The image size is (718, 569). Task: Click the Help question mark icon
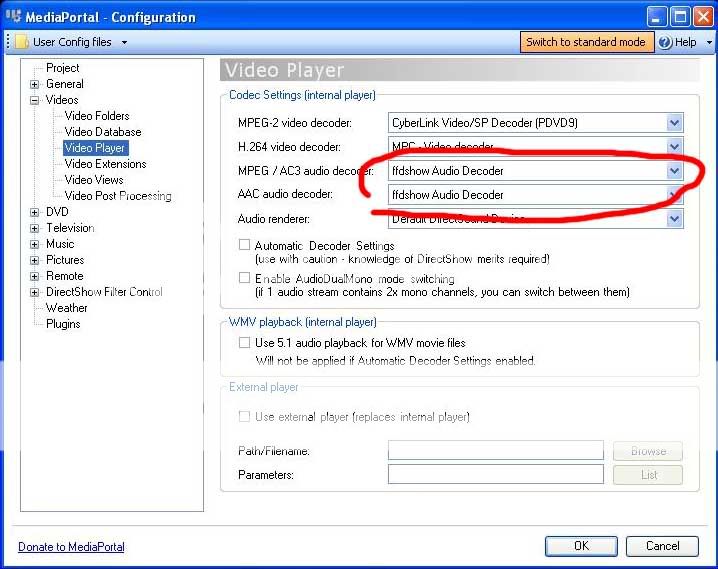665,42
